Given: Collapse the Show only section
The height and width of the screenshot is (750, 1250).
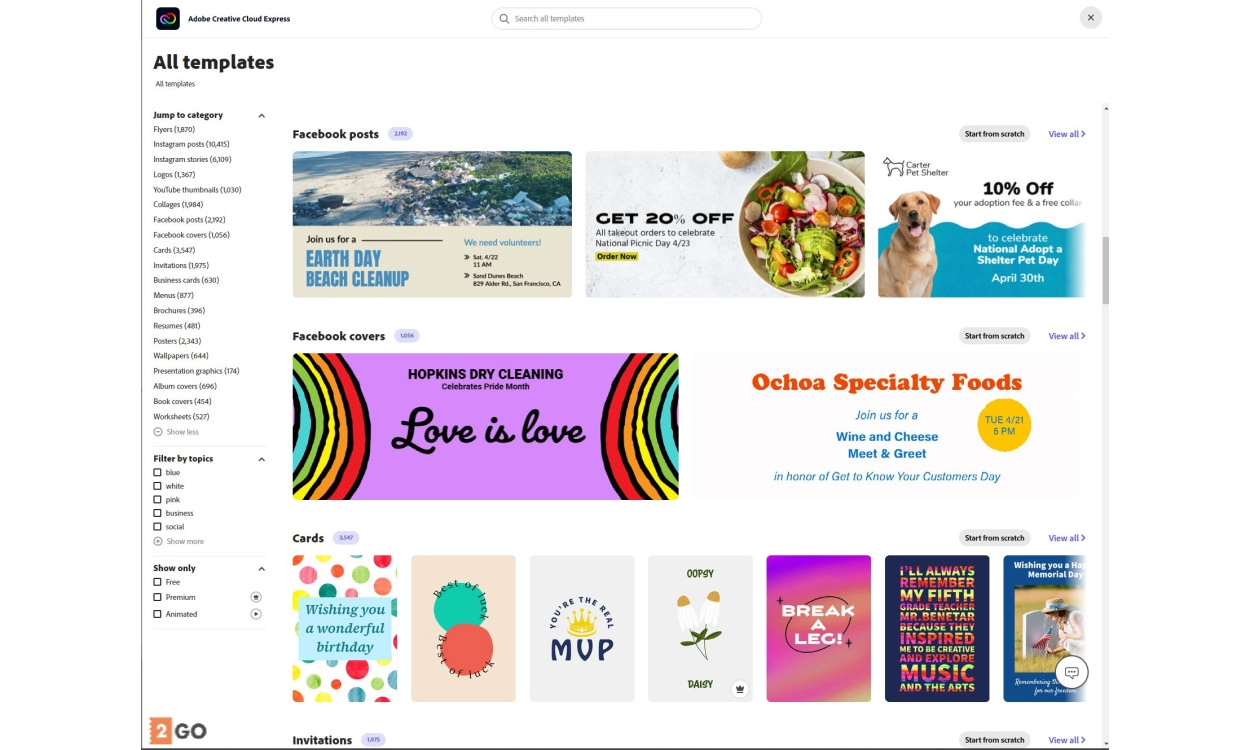Looking at the screenshot, I should 262,569.
